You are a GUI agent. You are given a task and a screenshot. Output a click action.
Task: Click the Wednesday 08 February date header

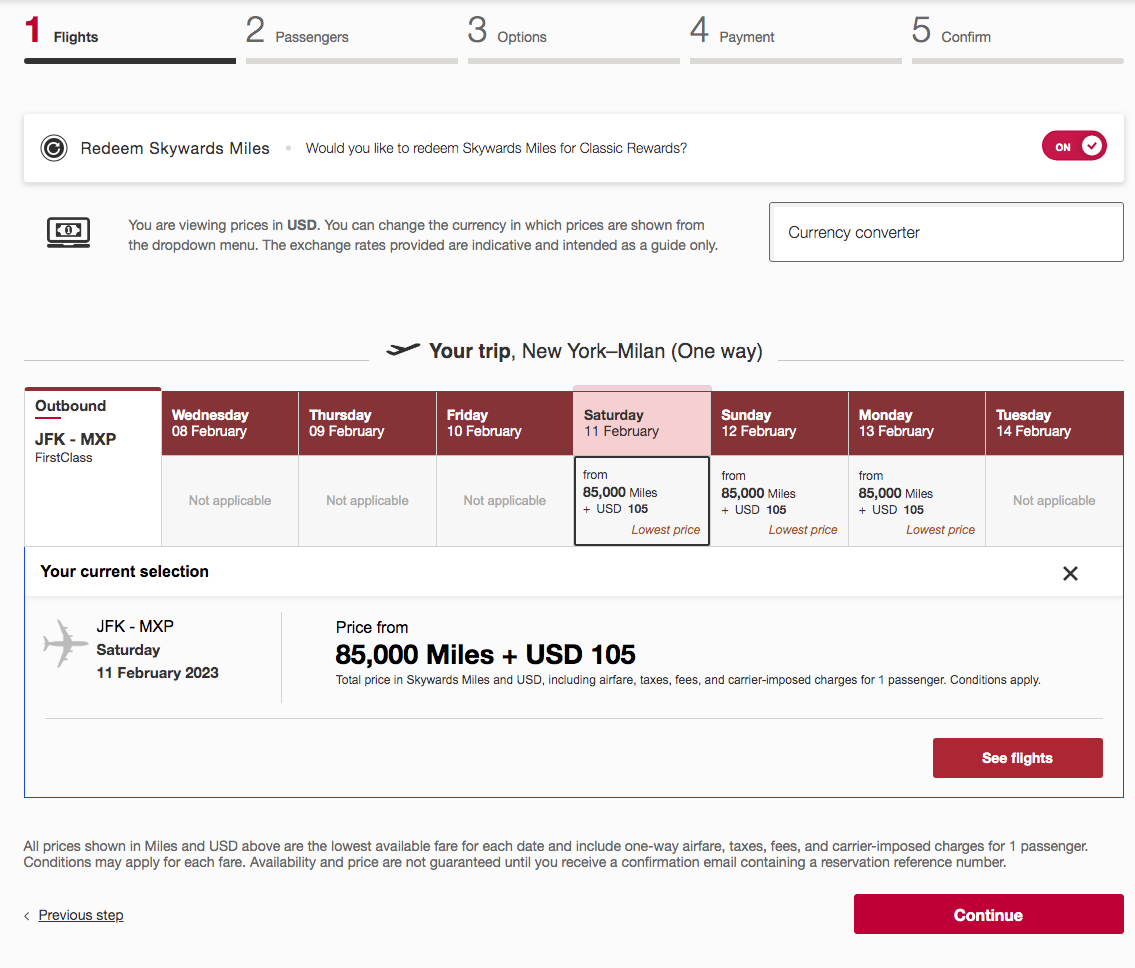[230, 423]
